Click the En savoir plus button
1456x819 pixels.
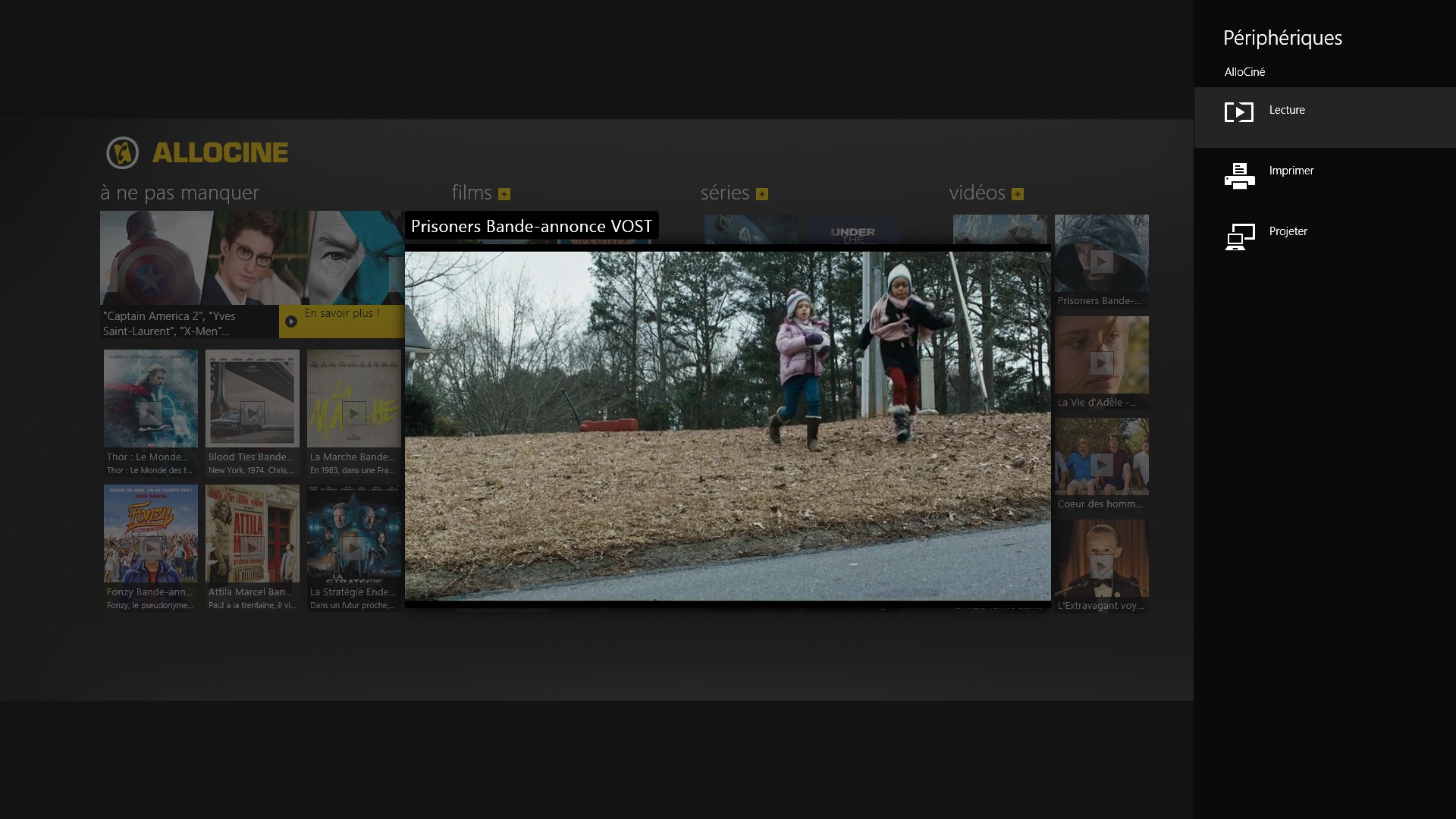pyautogui.click(x=341, y=322)
